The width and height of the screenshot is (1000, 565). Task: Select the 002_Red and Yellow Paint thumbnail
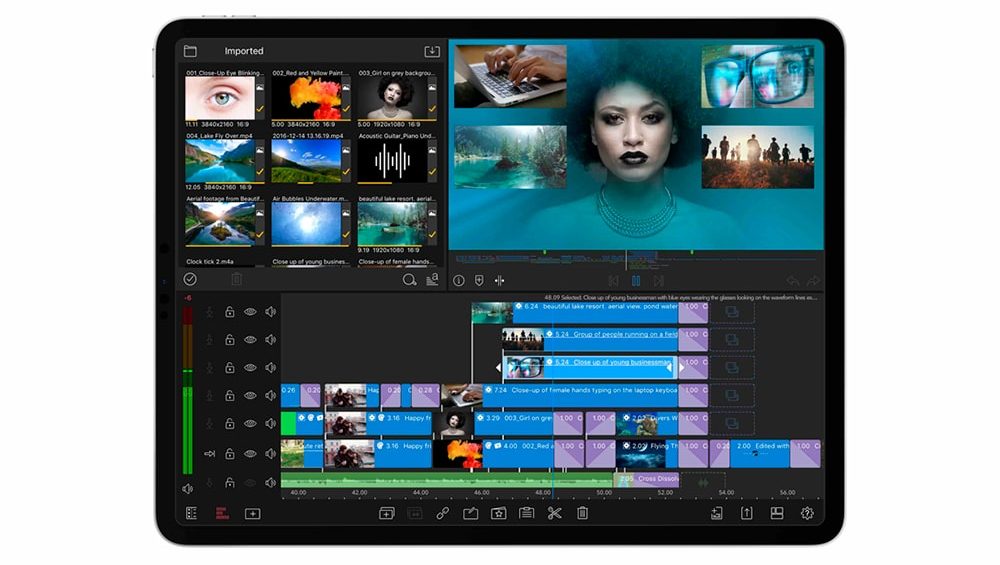pyautogui.click(x=305, y=98)
